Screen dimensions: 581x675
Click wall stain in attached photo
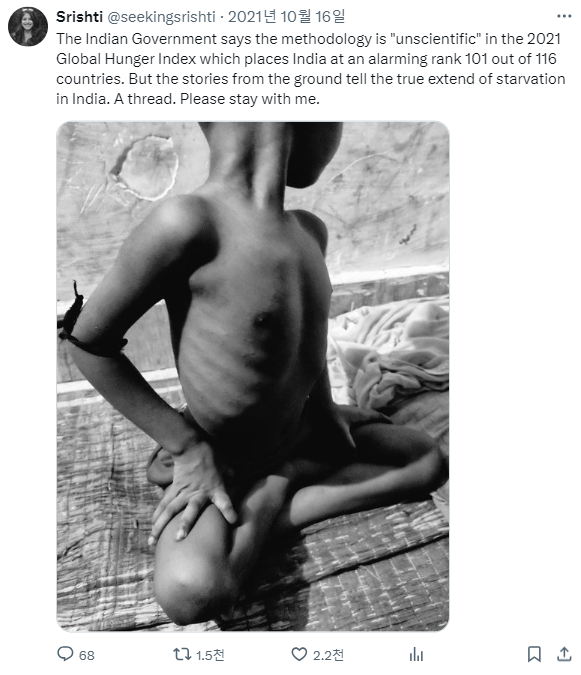click(x=146, y=167)
